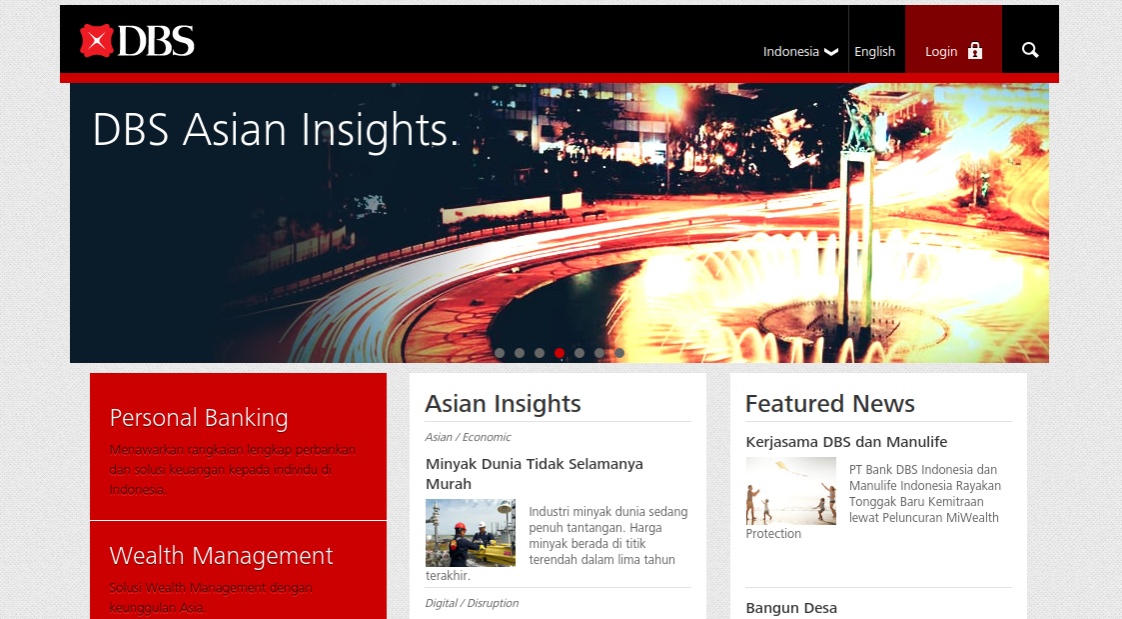Image resolution: width=1122 pixels, height=619 pixels.
Task: Open the family beach news thumbnail
Action: [x=791, y=491]
